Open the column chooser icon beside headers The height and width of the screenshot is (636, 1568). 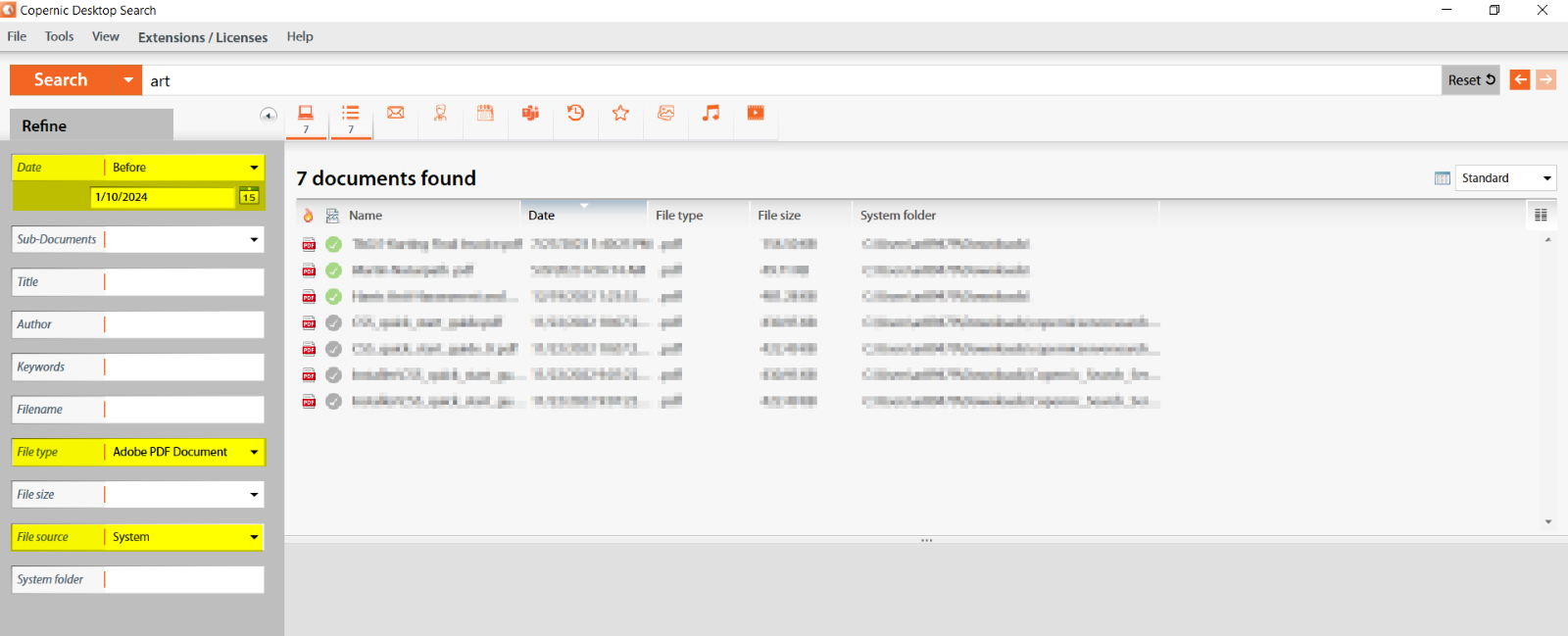pos(1541,215)
